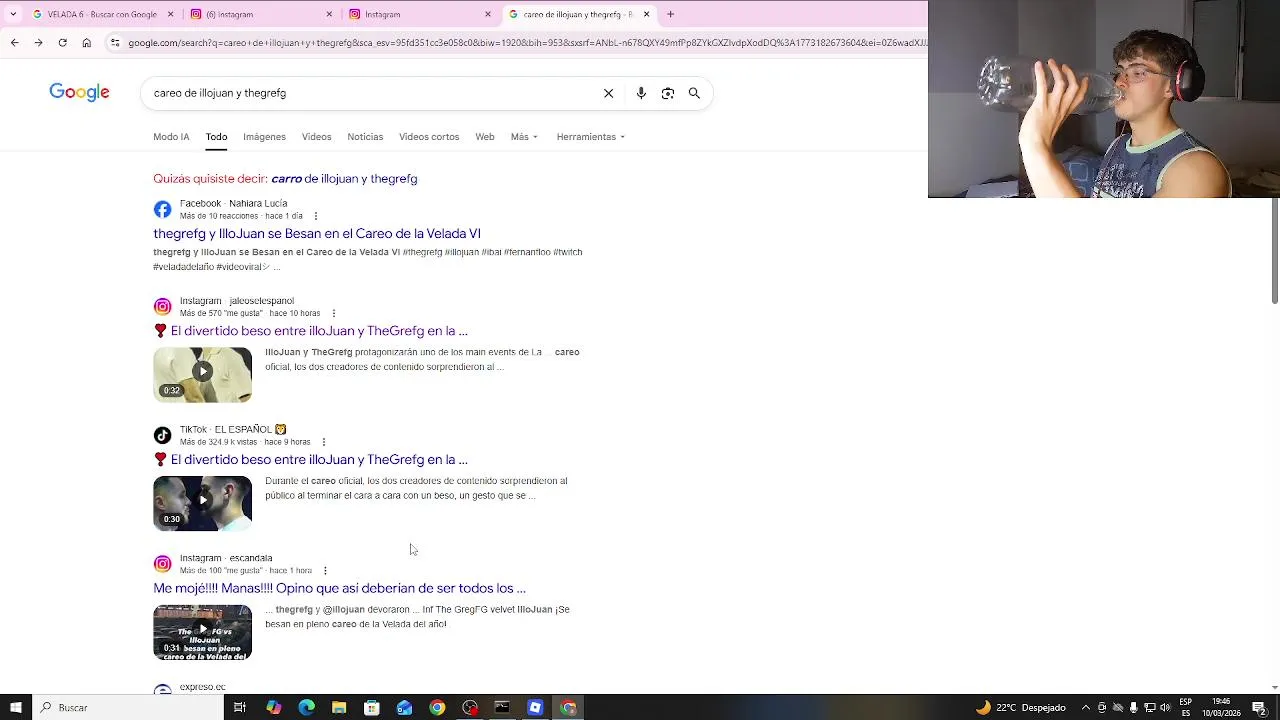Image resolution: width=1280 pixels, height=720 pixels.
Task: Click the page vertical scrollbar thumb
Action: 1274,250
